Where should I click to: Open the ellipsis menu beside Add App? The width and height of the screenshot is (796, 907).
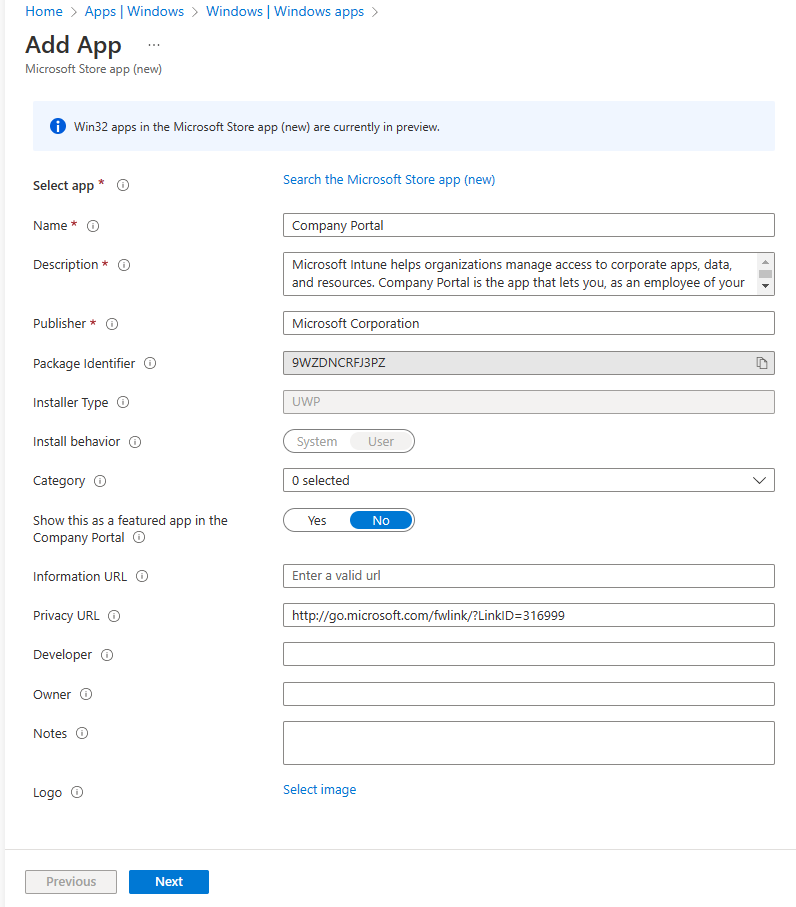(154, 45)
